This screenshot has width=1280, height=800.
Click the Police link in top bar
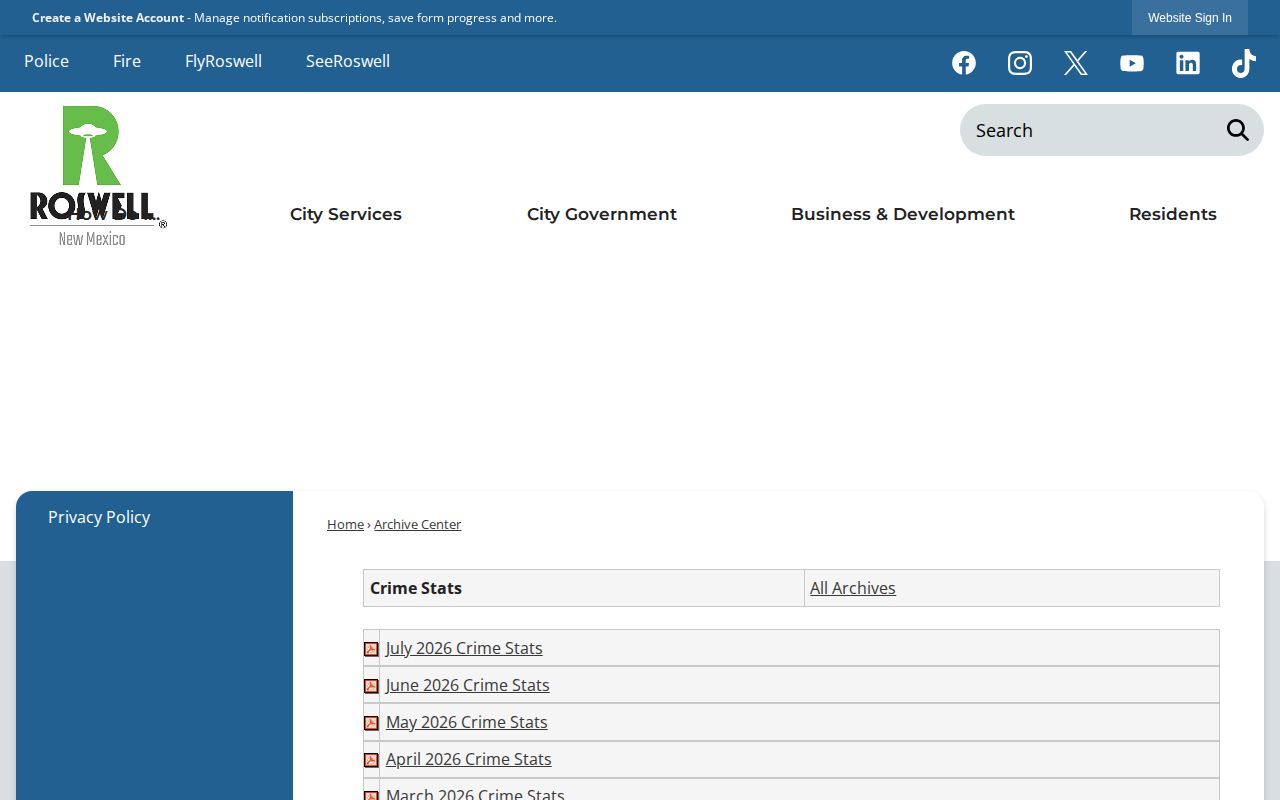(x=47, y=61)
